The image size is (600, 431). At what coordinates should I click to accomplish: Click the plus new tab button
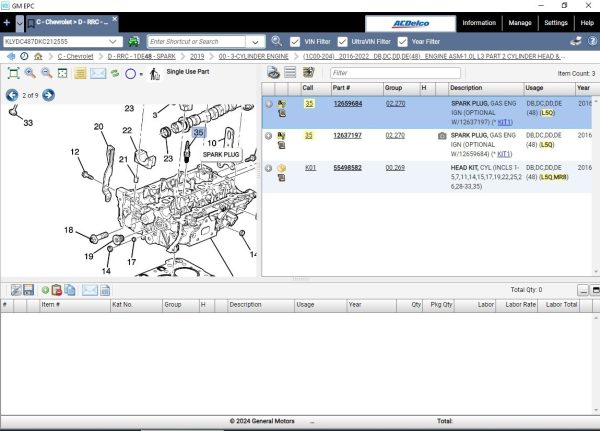click(x=7, y=23)
